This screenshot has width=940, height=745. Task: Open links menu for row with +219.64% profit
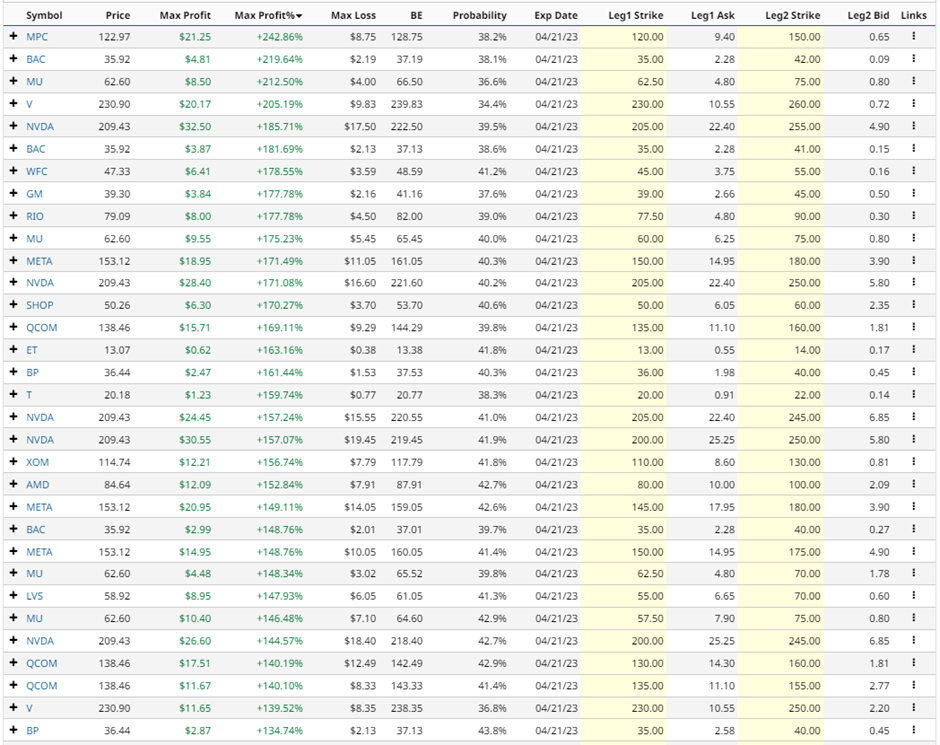pos(914,59)
